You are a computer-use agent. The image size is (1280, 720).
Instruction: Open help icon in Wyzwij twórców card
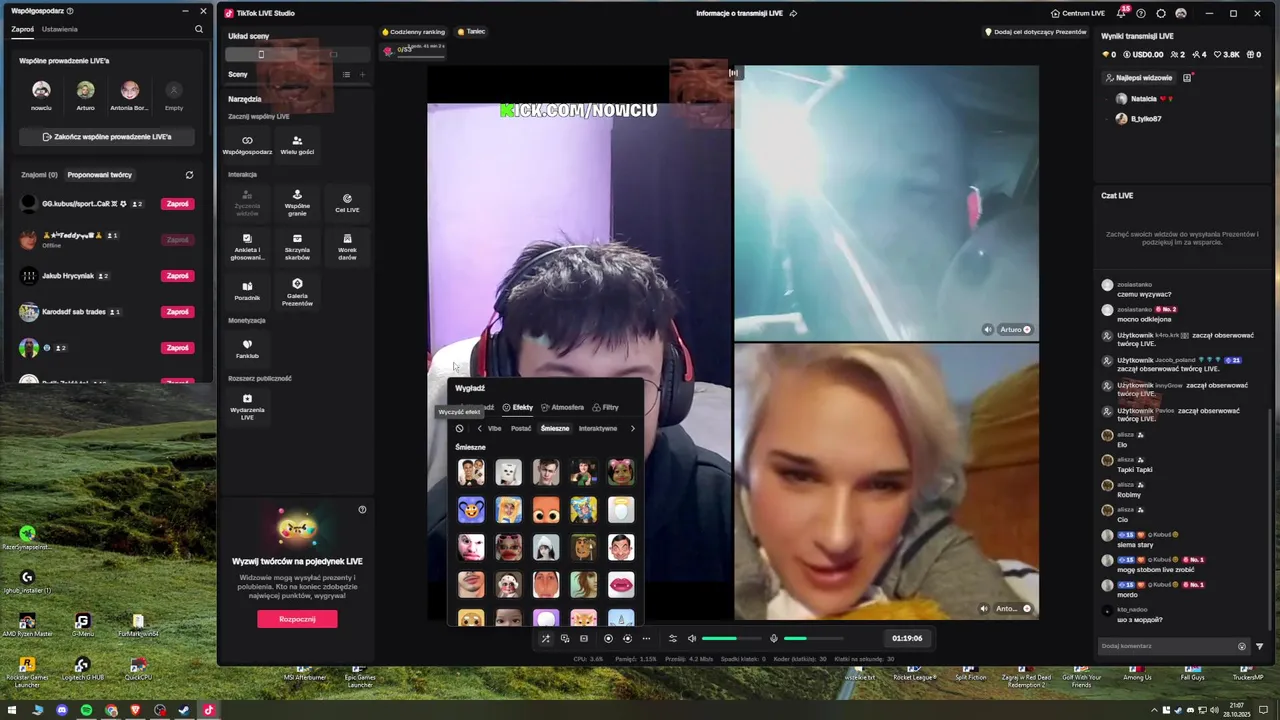362,509
